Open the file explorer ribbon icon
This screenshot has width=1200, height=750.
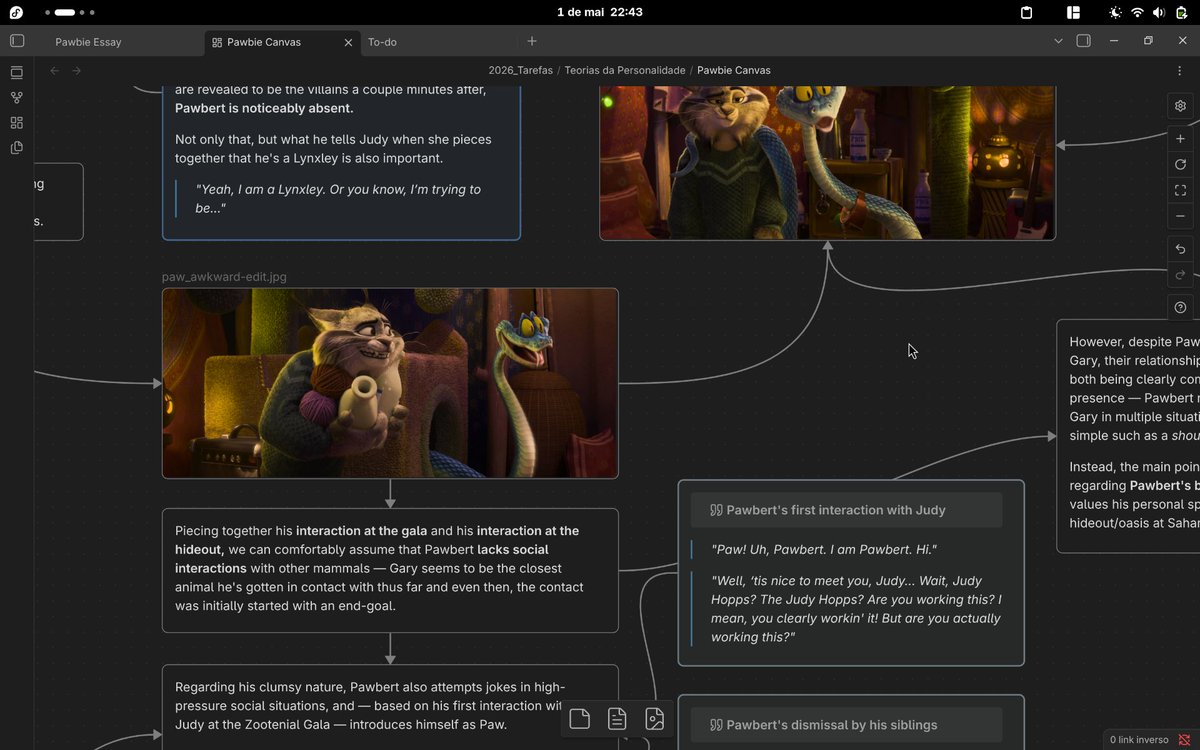click(x=17, y=73)
